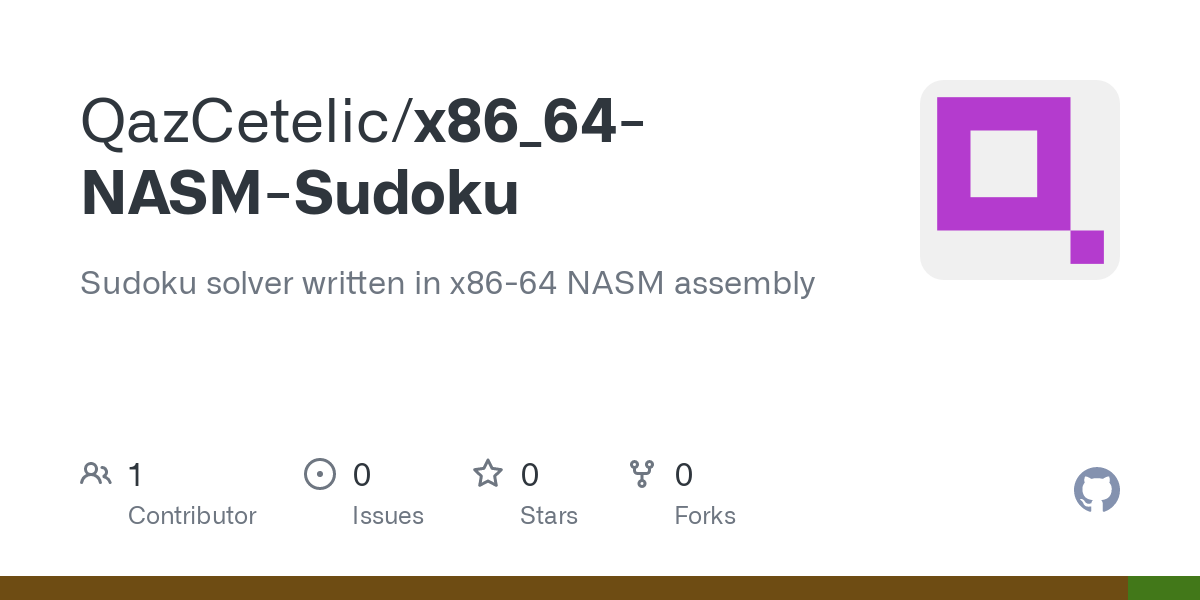Open the GitHub Octocat logo
The image size is (1200, 600).
pyautogui.click(x=1096, y=491)
